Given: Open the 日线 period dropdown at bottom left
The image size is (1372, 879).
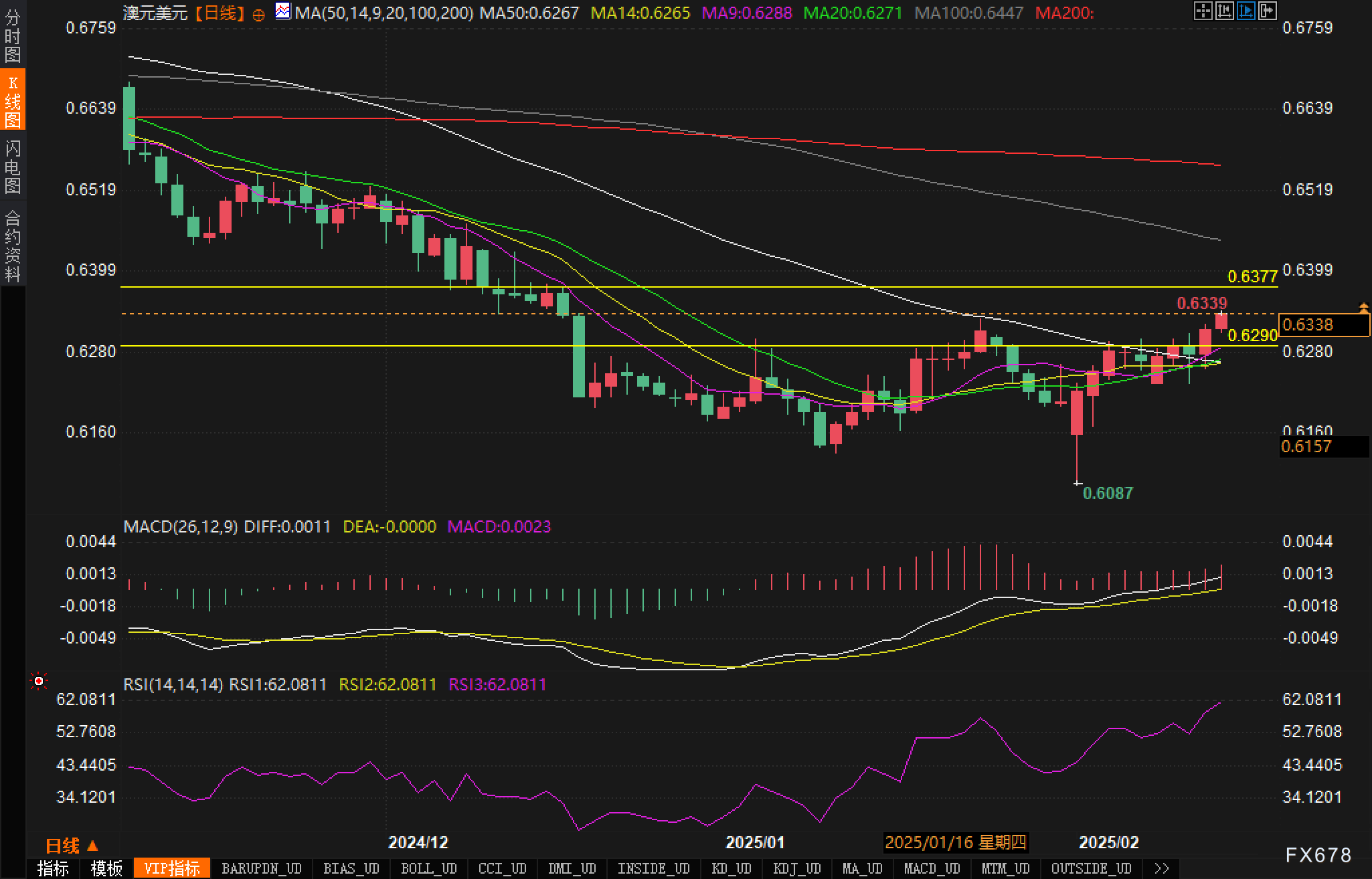Looking at the screenshot, I should pos(72,846).
